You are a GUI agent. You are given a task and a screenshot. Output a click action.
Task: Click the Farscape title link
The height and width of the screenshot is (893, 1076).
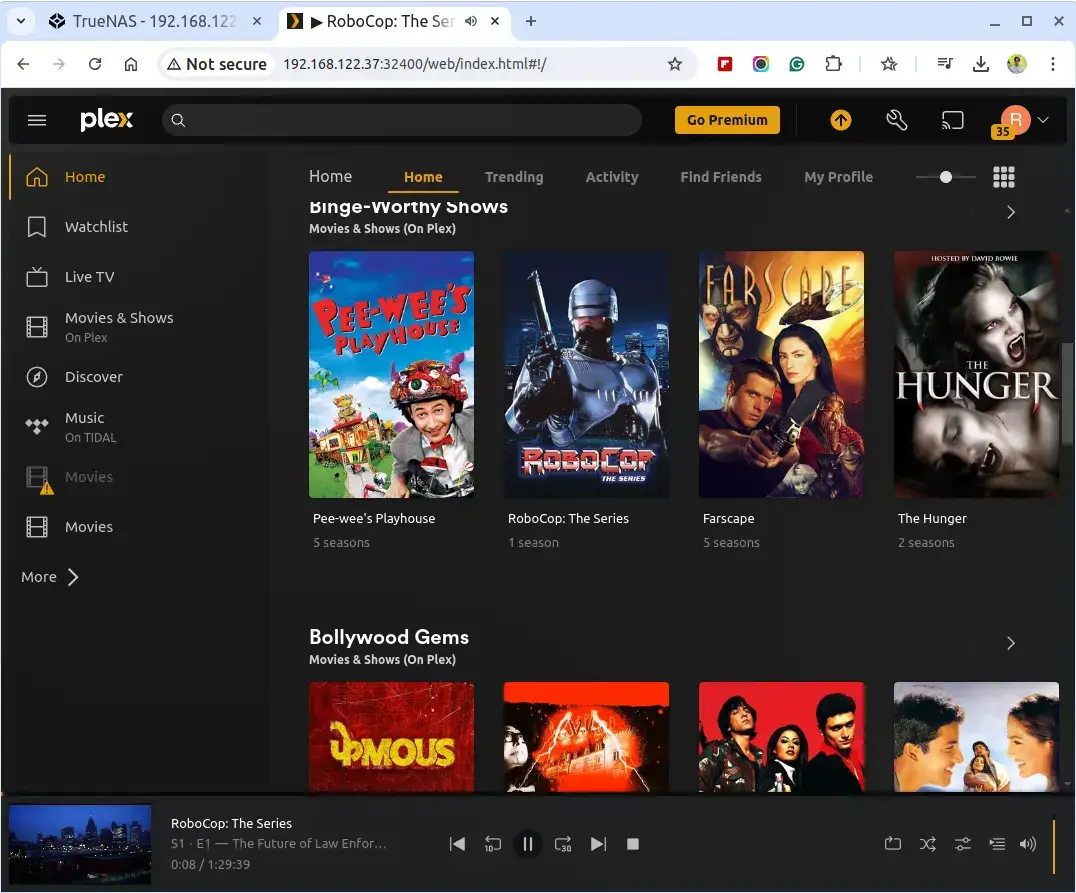pyautogui.click(x=728, y=519)
